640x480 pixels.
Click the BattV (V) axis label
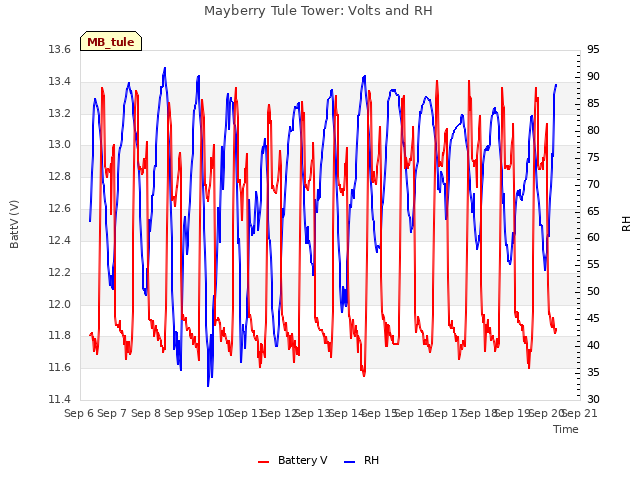tap(14, 224)
